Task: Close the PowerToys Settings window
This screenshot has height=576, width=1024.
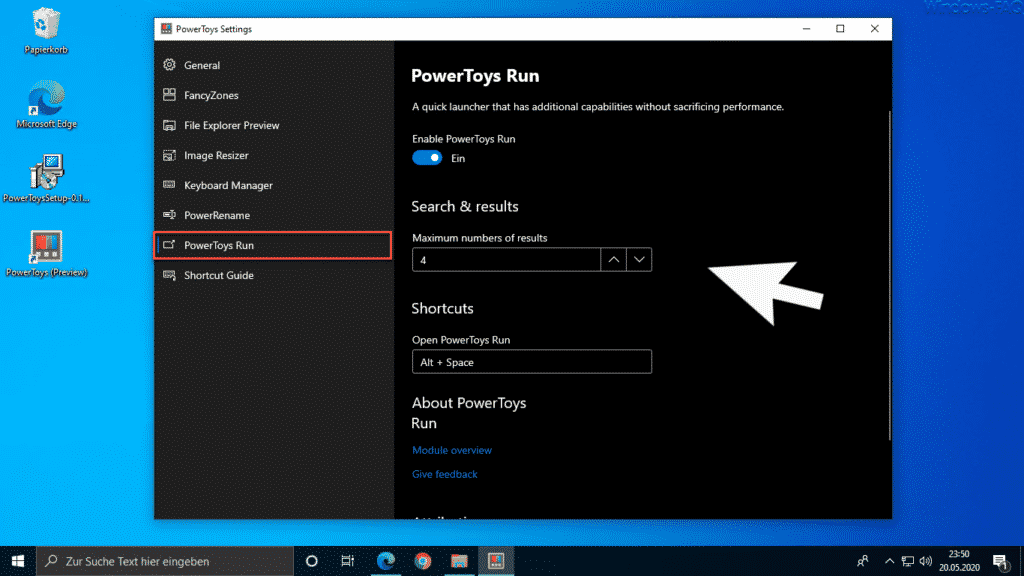Action: click(874, 29)
